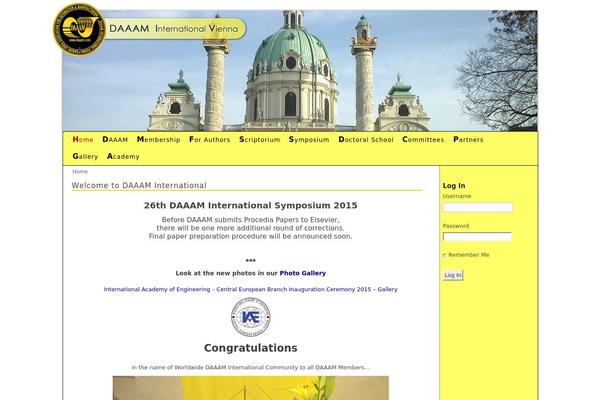Click the Karlskirche header image
The image size is (600, 400).
pos(300,70)
